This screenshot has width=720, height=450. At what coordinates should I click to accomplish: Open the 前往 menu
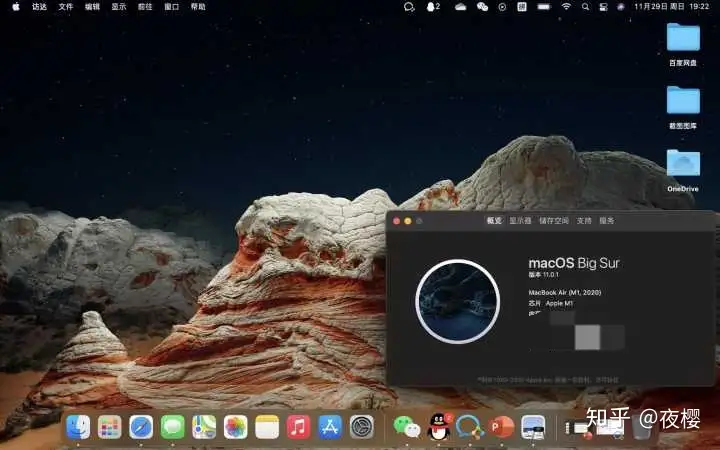(x=145, y=6)
